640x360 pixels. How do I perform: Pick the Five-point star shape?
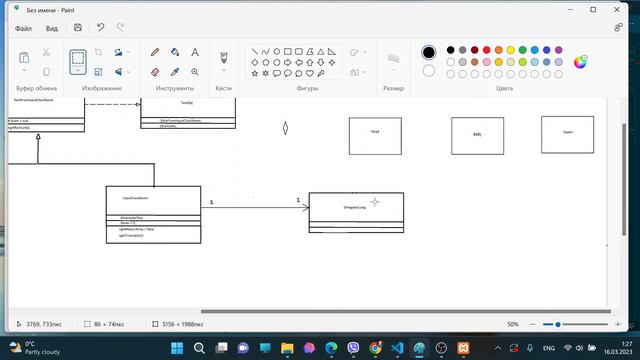[x=255, y=73]
